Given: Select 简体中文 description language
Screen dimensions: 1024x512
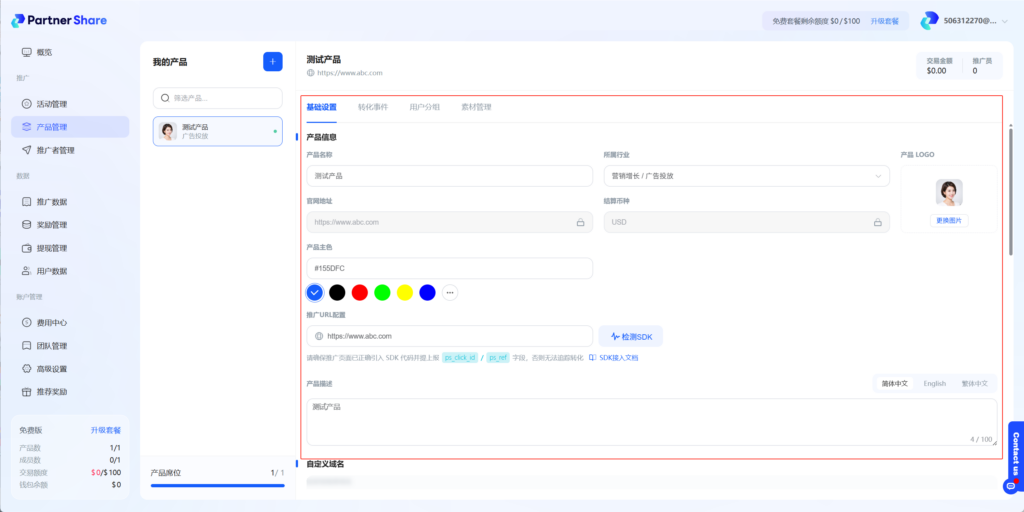Looking at the screenshot, I should point(894,383).
